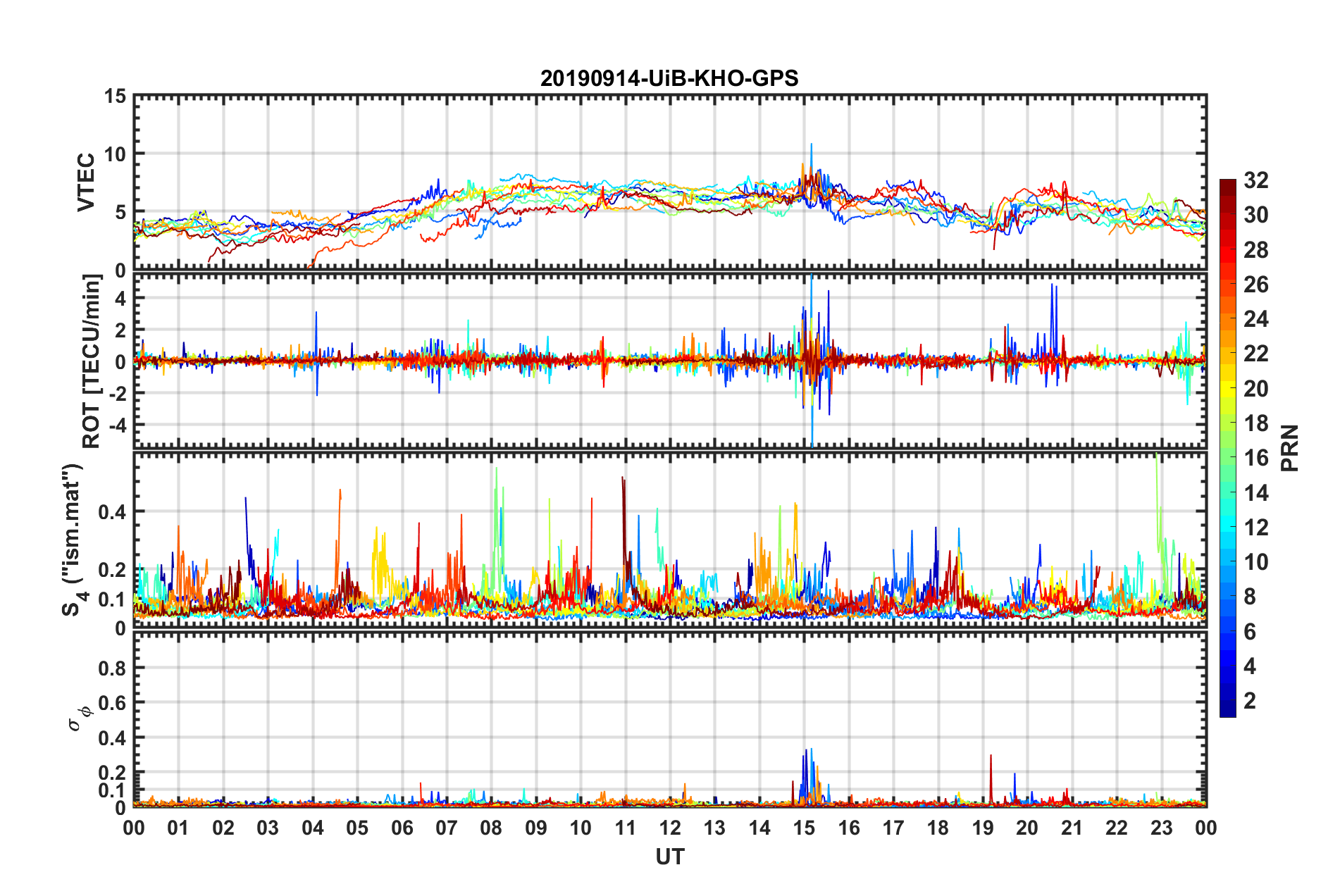Select PRN colorbar tick "10"

[x=1255, y=562]
